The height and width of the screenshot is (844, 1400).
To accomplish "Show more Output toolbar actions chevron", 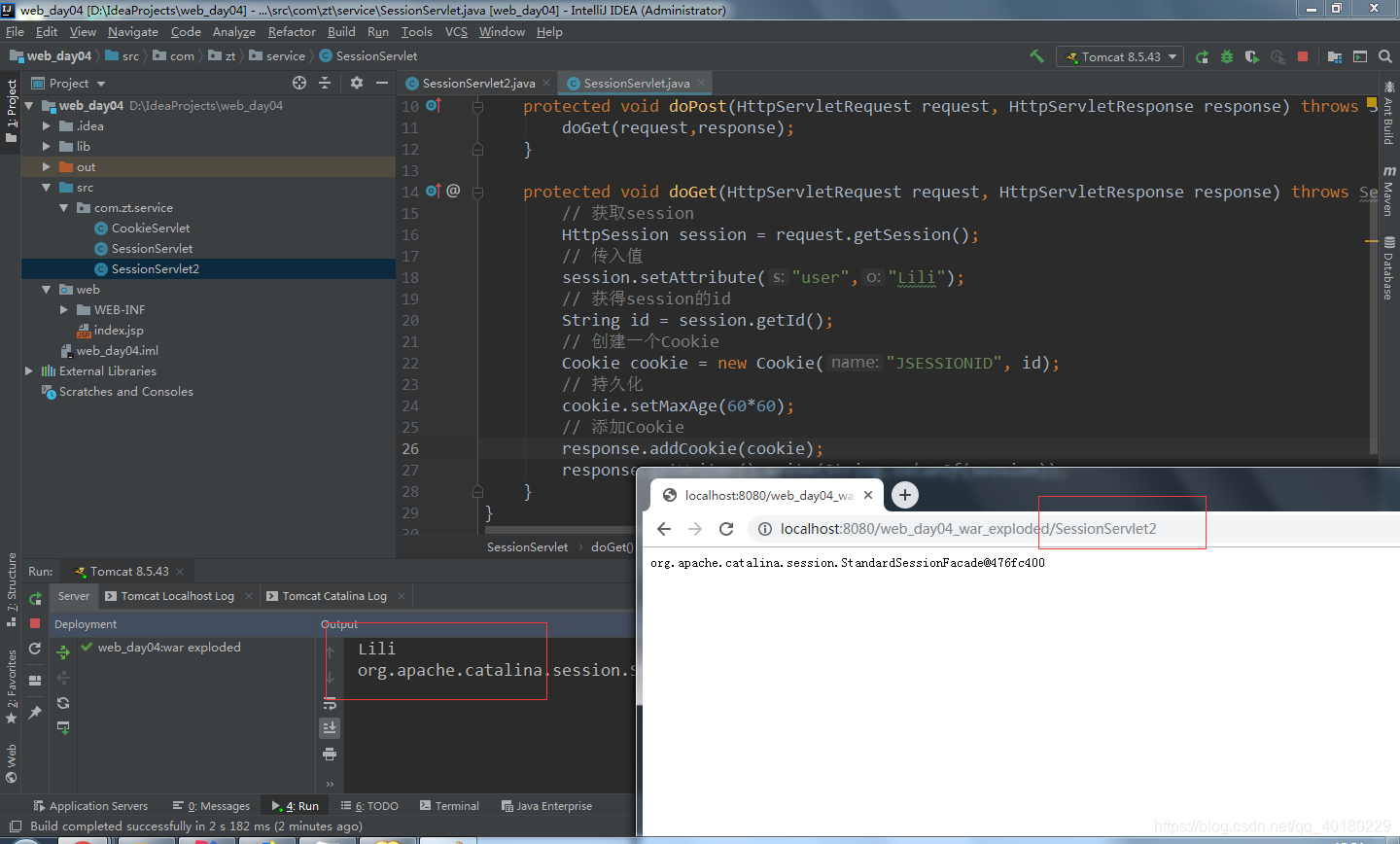I will tap(330, 784).
